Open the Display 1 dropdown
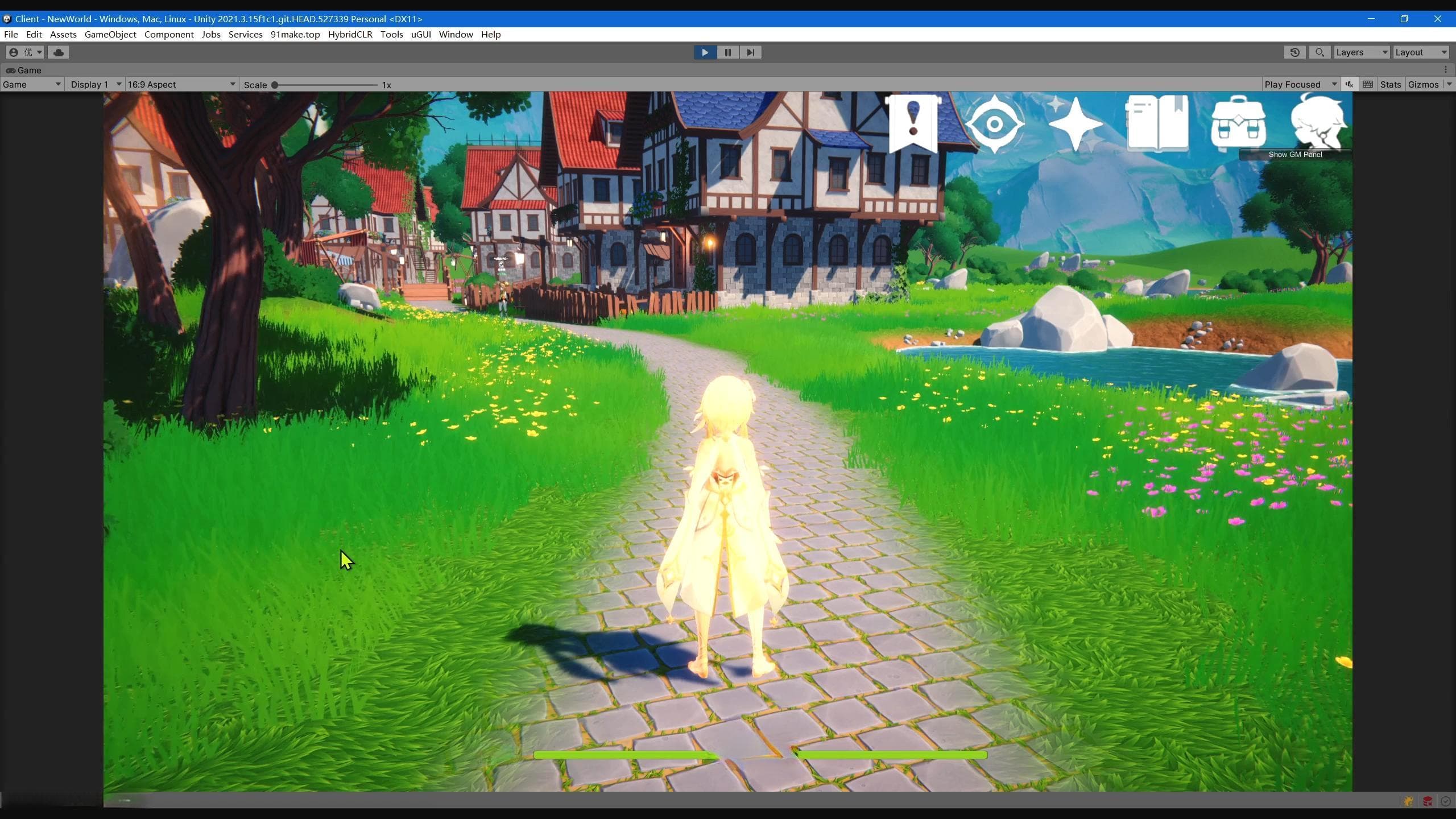This screenshot has height=819, width=1456. coord(96,85)
